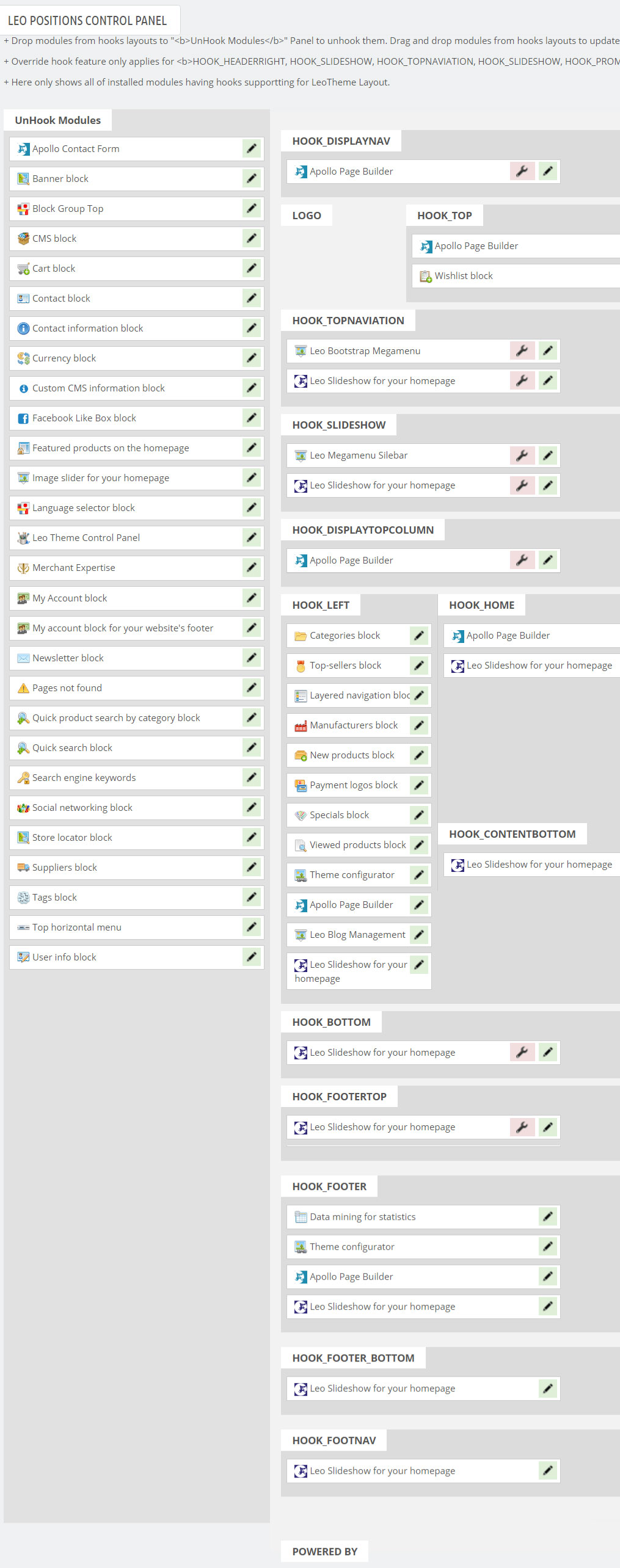Click wrench icon in HOOK_DISPLAYNAV Apollo Page Builder
This screenshot has height=1568, width=620.
522,171
